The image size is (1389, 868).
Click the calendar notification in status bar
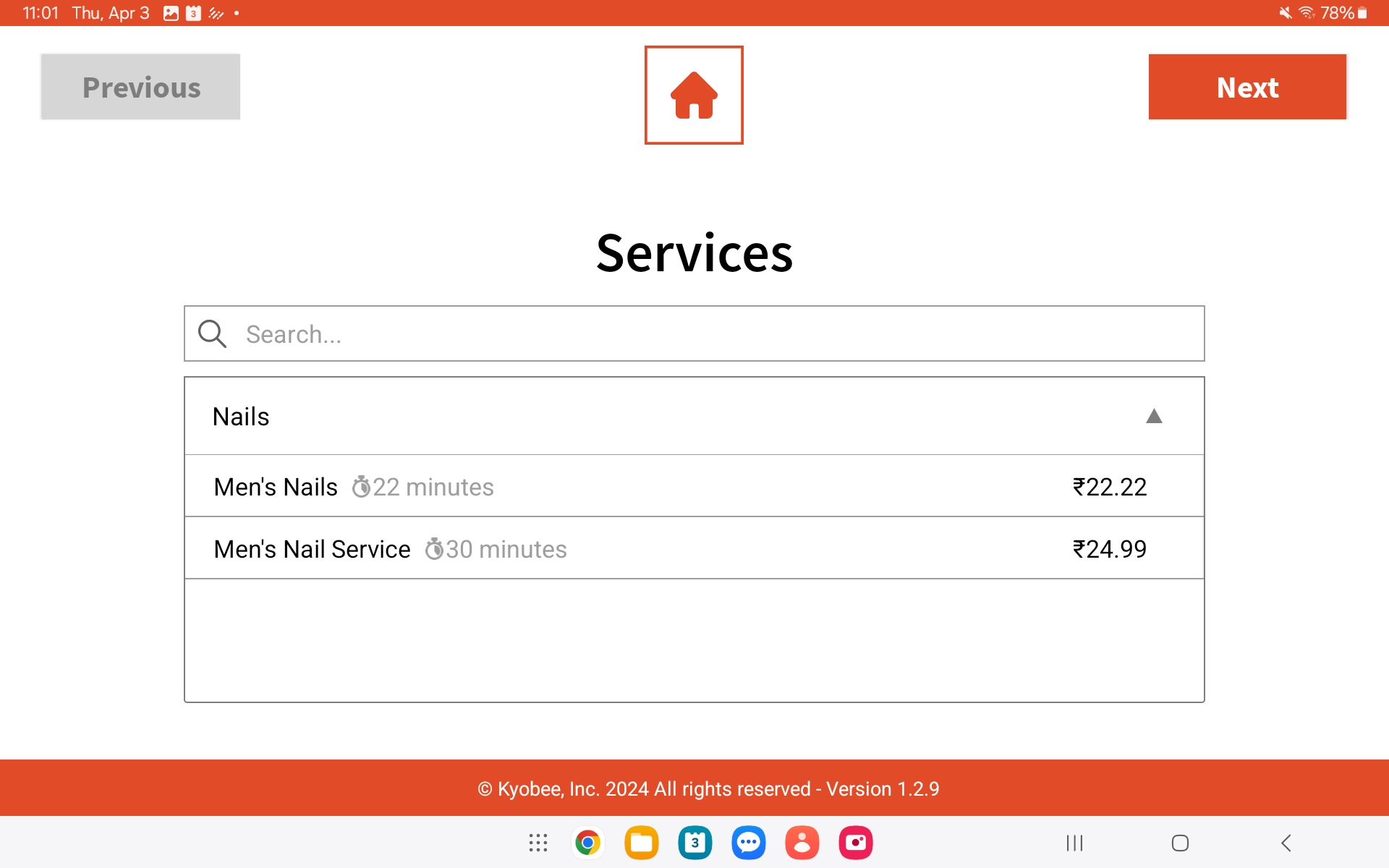193,13
